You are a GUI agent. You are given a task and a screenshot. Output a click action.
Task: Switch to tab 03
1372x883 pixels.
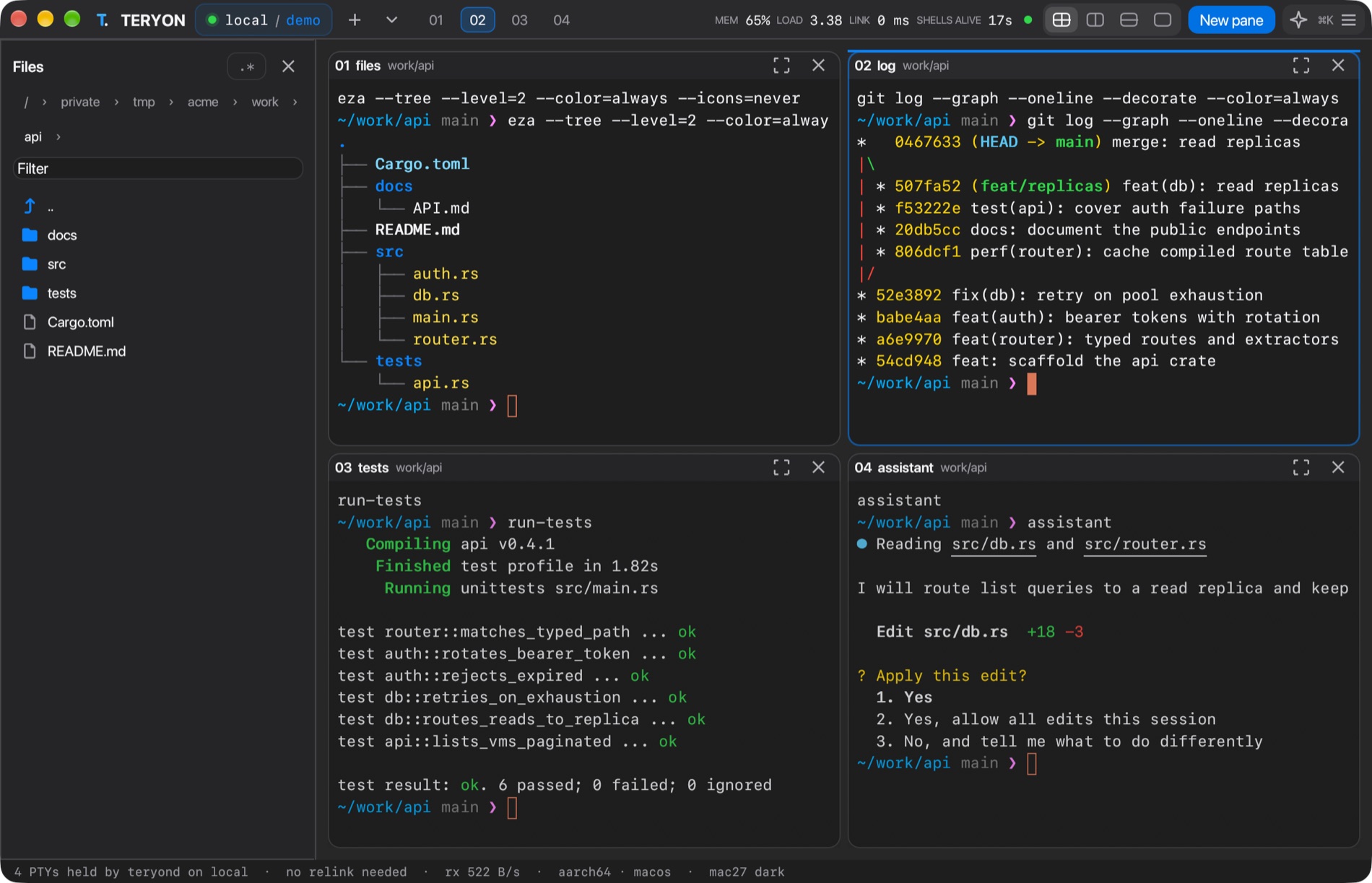tap(519, 20)
